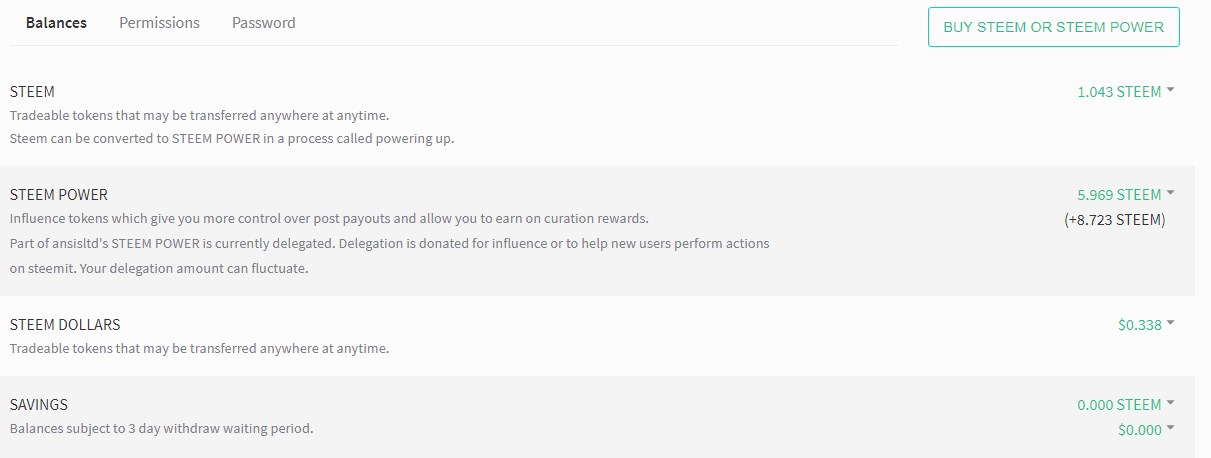Select the STEEM DOLLARS heading text
The height and width of the screenshot is (458, 1211).
tap(65, 325)
